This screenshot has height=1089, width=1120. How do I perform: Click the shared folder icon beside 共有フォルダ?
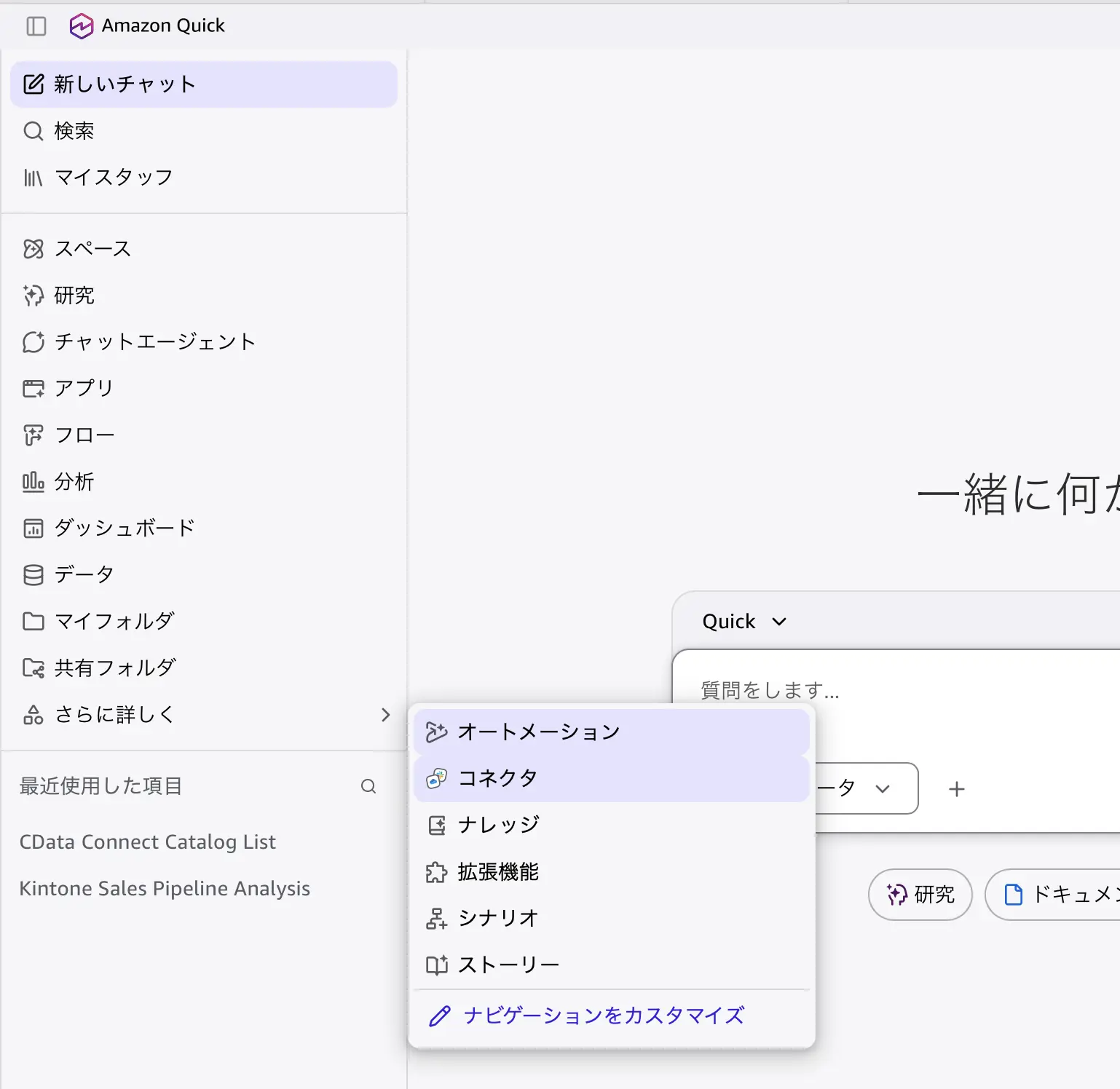(33, 668)
